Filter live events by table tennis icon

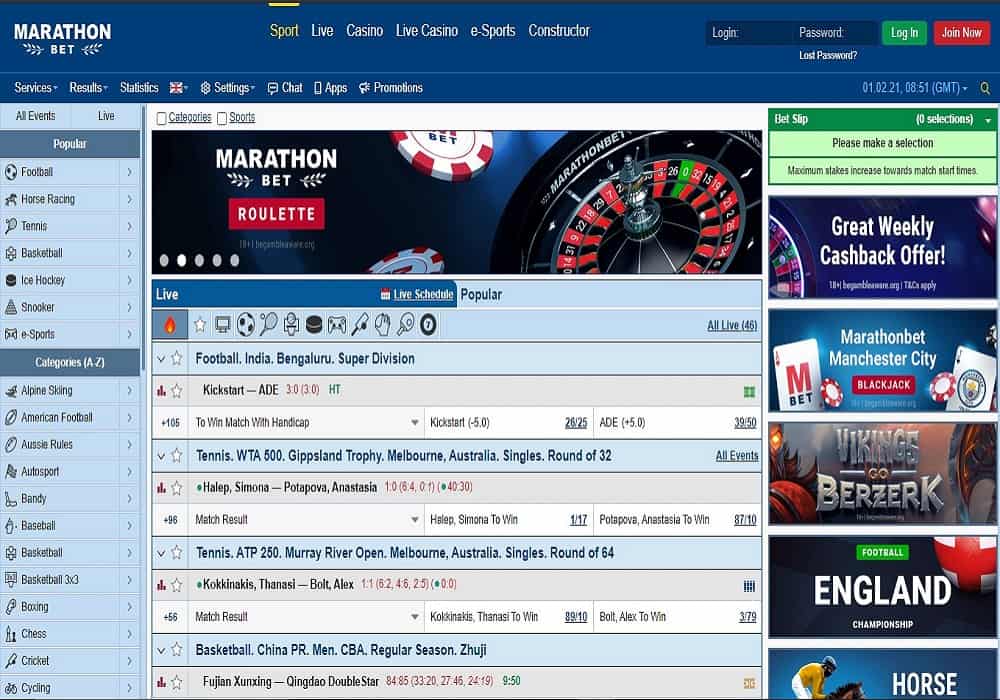(x=406, y=325)
